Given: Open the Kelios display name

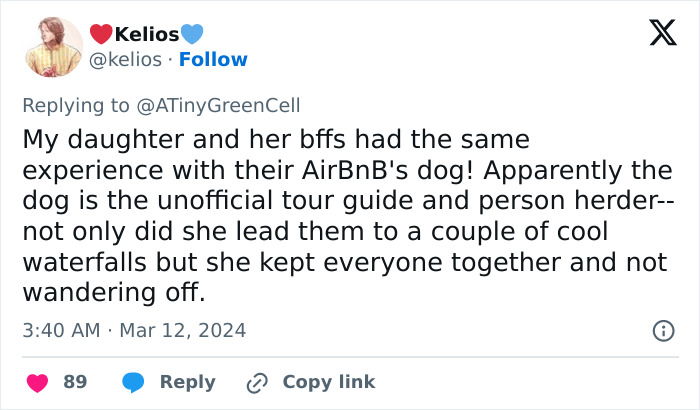Looking at the screenshot, I should pyautogui.click(x=147, y=35).
